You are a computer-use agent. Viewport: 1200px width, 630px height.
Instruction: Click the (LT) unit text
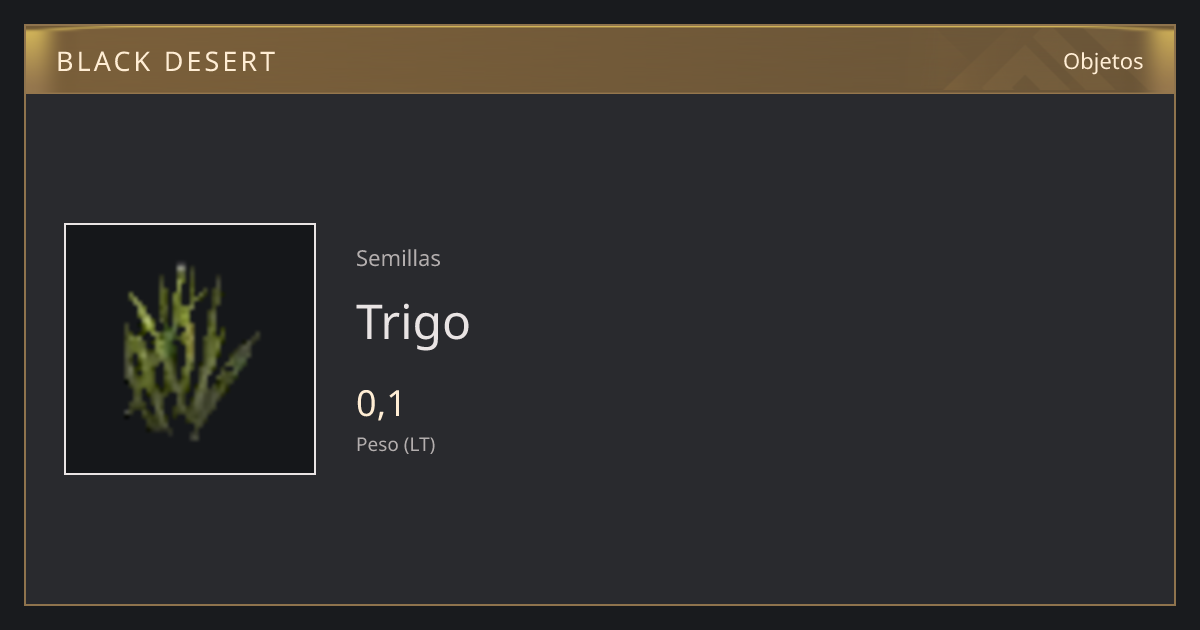(419, 445)
